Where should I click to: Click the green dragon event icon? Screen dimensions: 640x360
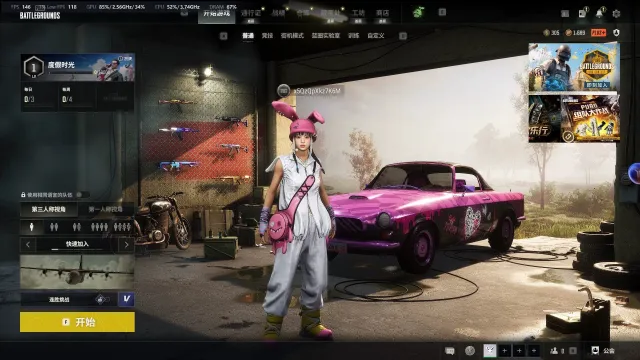coord(419,12)
